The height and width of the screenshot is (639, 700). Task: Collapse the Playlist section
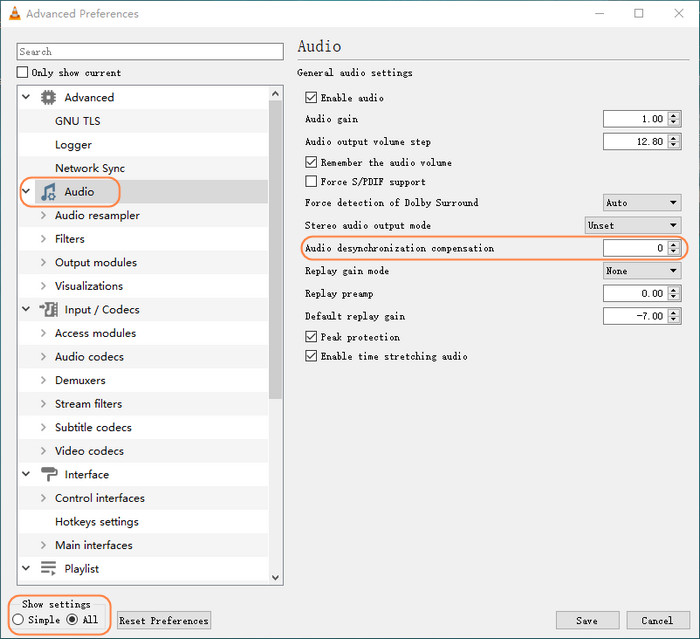(x=26, y=568)
